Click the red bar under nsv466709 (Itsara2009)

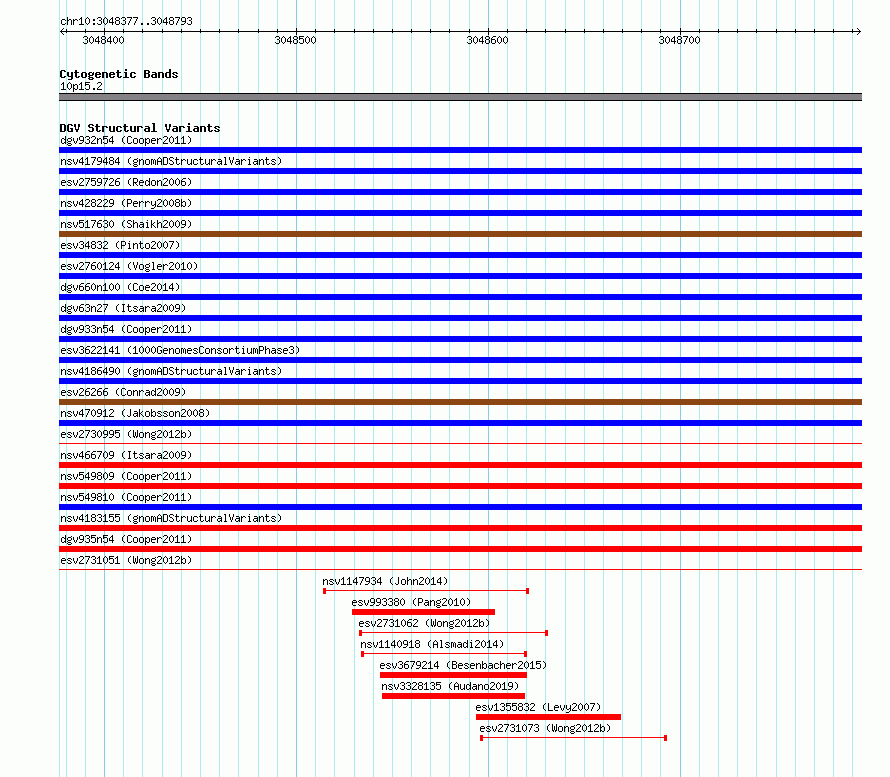(460, 465)
